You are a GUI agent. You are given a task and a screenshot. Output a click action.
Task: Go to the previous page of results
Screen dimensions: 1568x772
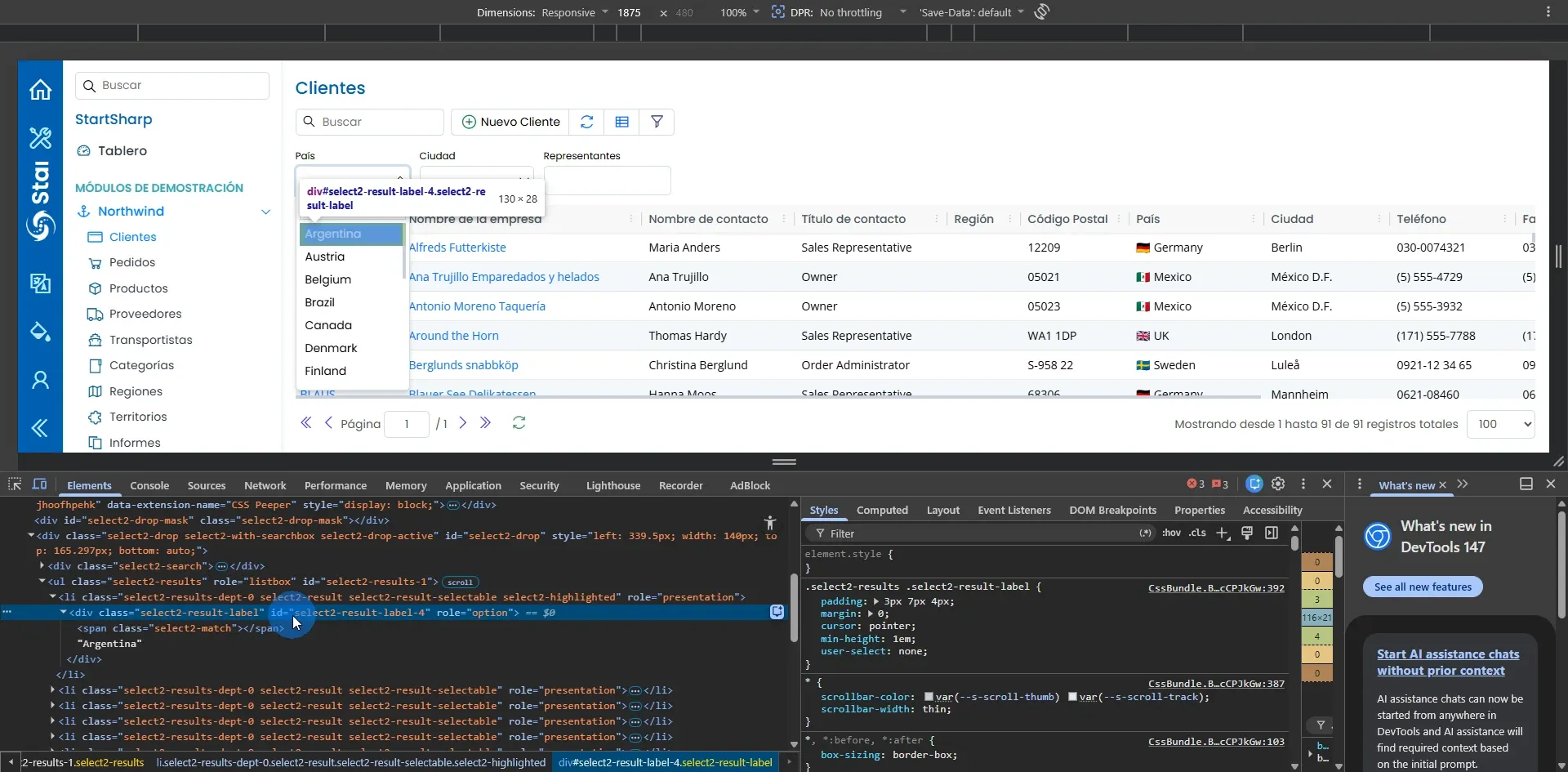(x=328, y=422)
